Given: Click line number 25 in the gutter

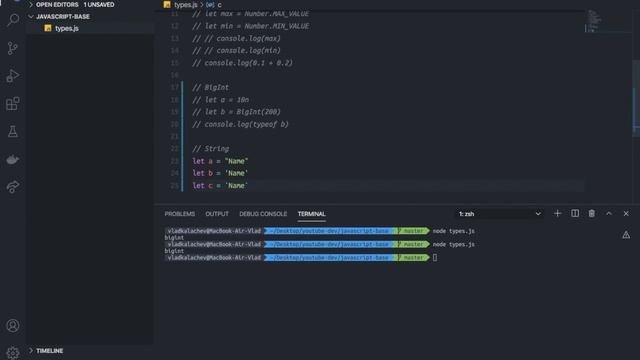Looking at the screenshot, I should tap(175, 185).
